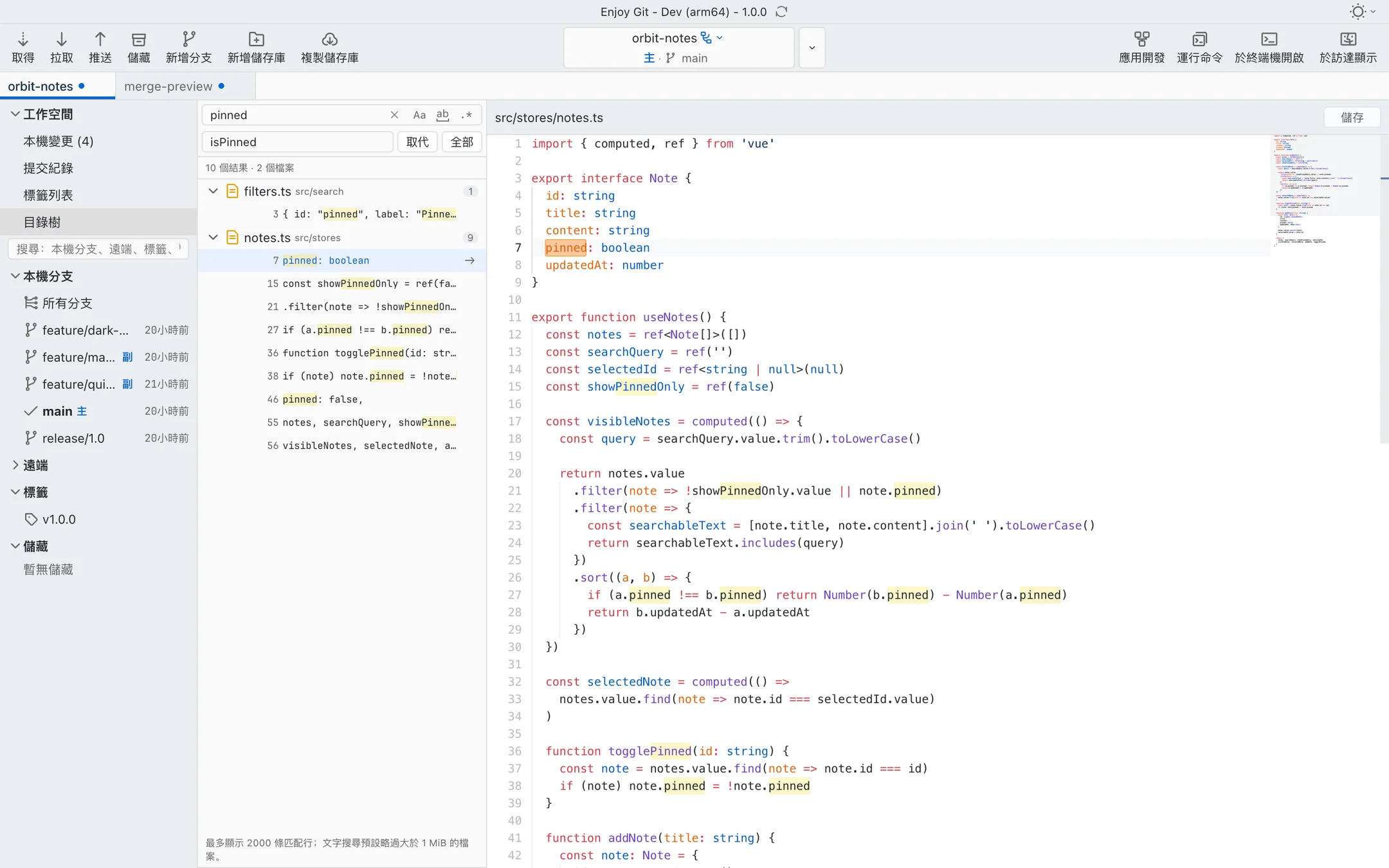Viewport: 1389px width, 868px height.
Task: Click the theme sun icon at top right
Action: coord(1357,12)
